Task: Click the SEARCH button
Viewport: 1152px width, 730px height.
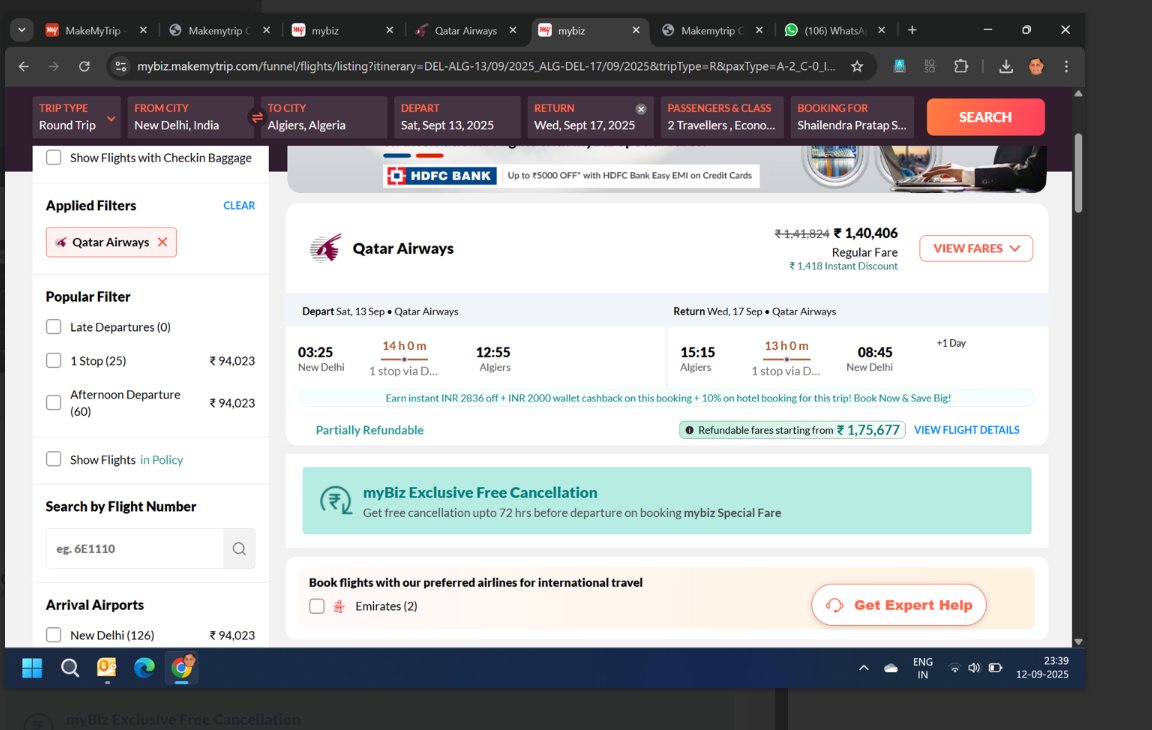Action: pos(985,118)
